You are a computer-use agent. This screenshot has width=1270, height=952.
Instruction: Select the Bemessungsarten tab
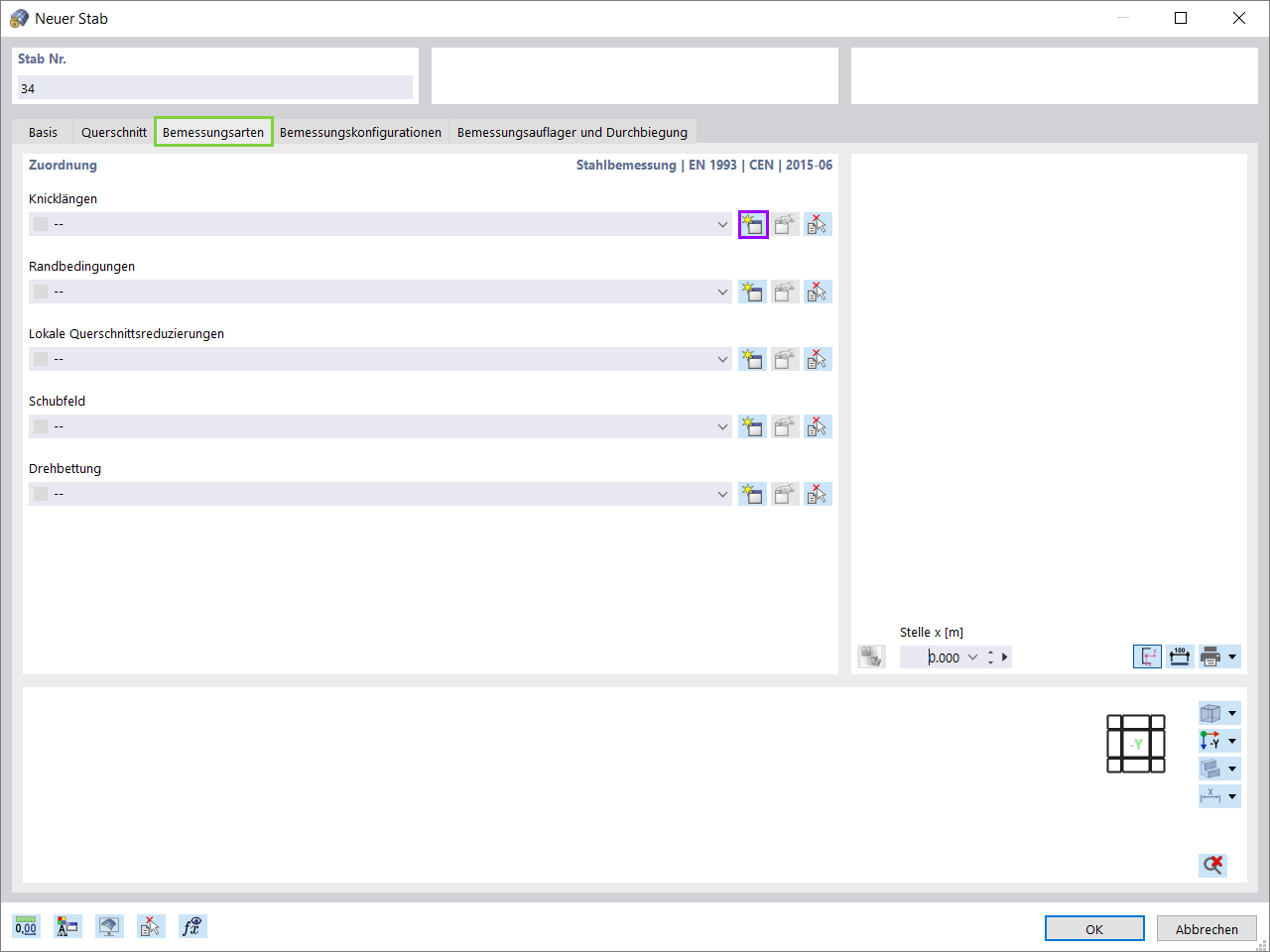pos(213,132)
